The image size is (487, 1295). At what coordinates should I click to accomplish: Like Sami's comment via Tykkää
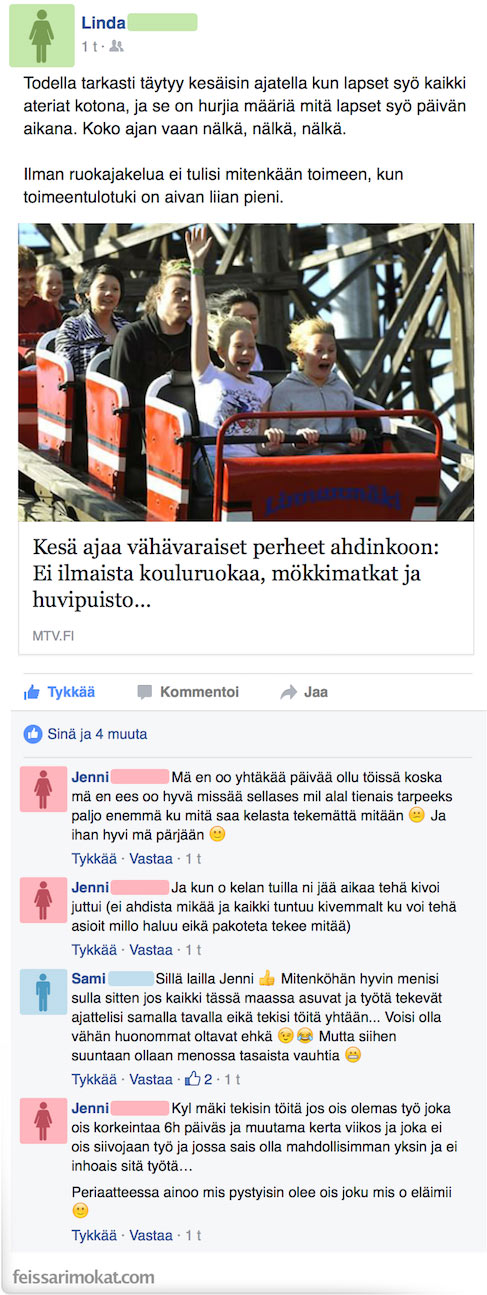tap(92, 1080)
